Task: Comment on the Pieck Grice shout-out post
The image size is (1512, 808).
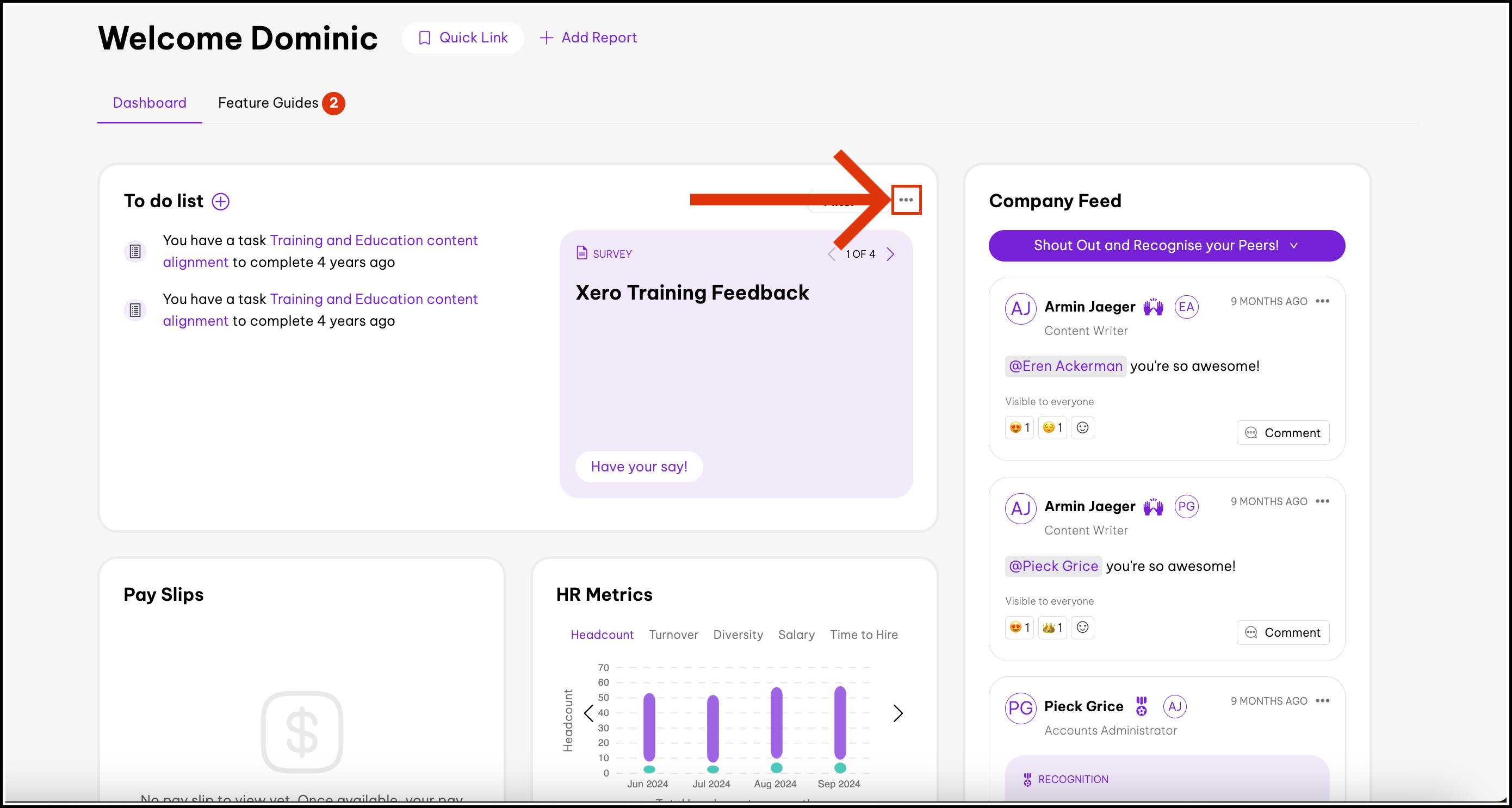Action: 1282,632
